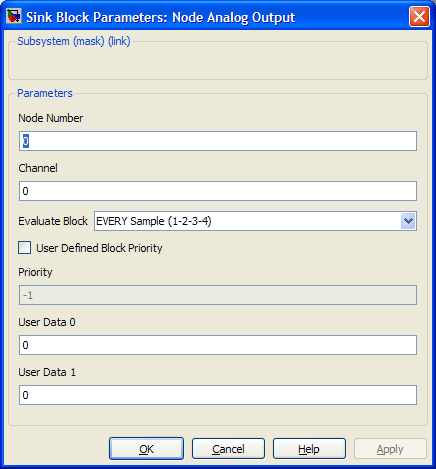The width and height of the screenshot is (436, 469).
Task: Click the Evaluate Block label
Action: [x=53, y=221]
